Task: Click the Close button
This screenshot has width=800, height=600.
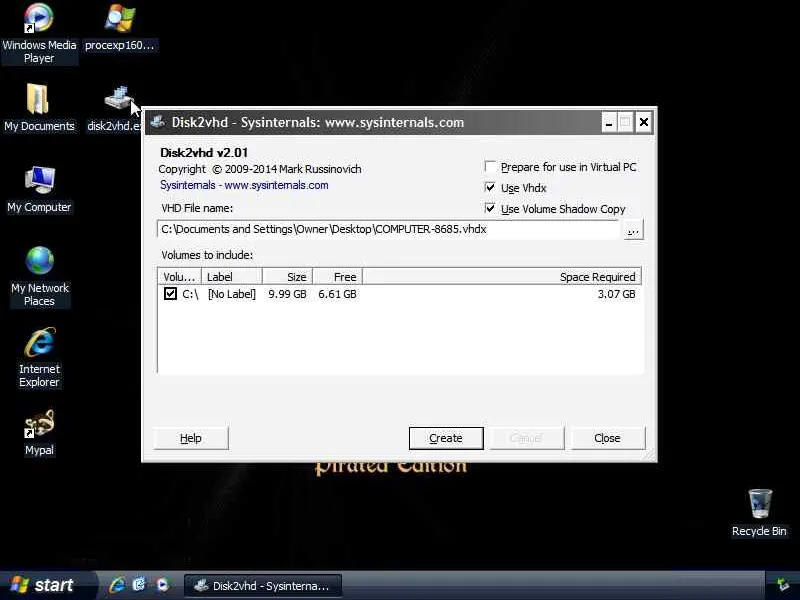Action: (608, 438)
